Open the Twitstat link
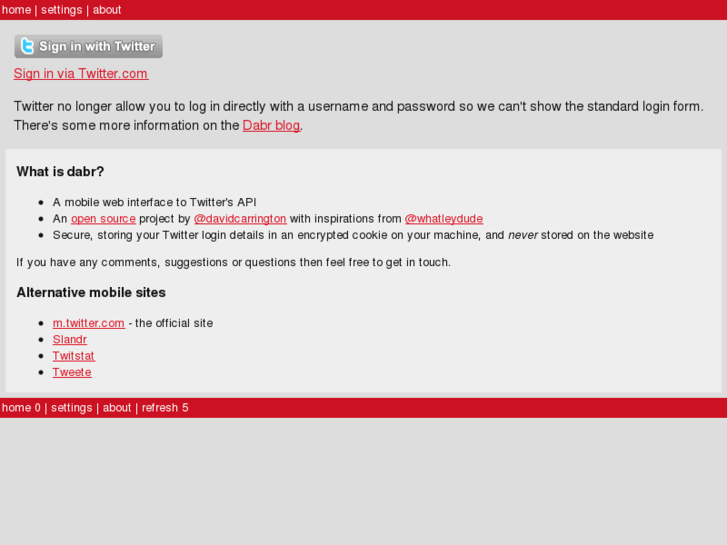The image size is (727, 545). tap(74, 356)
